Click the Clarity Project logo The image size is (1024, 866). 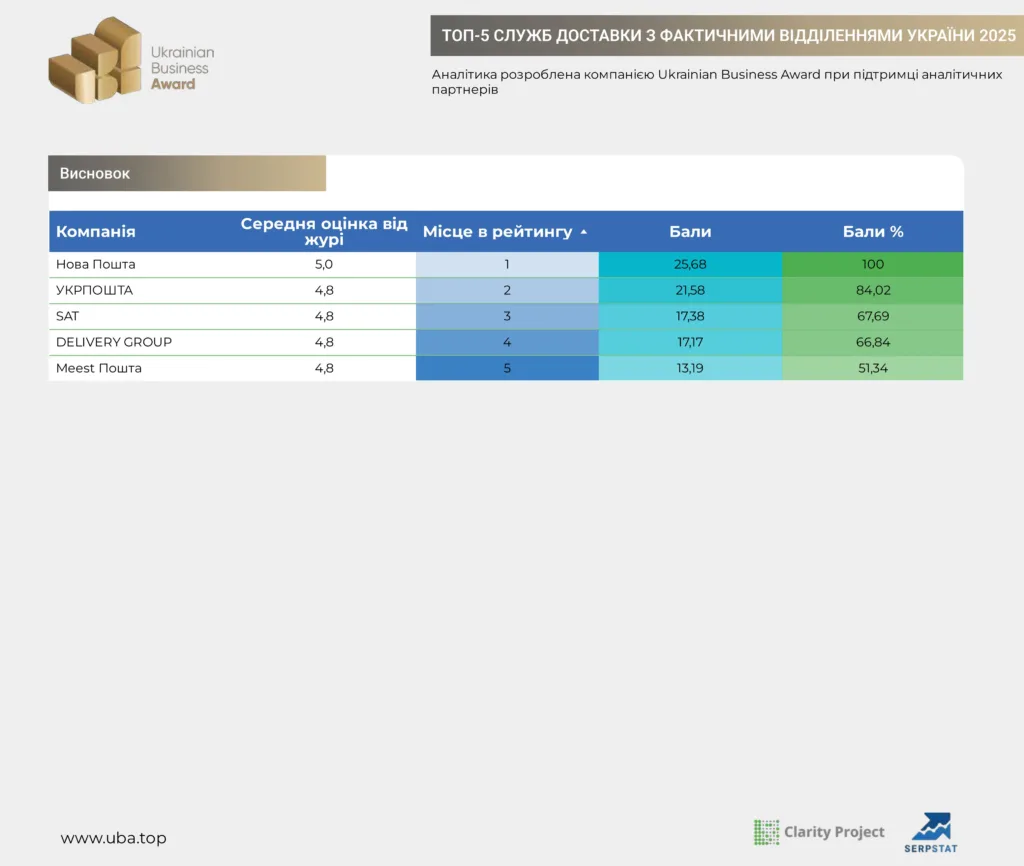(x=819, y=832)
